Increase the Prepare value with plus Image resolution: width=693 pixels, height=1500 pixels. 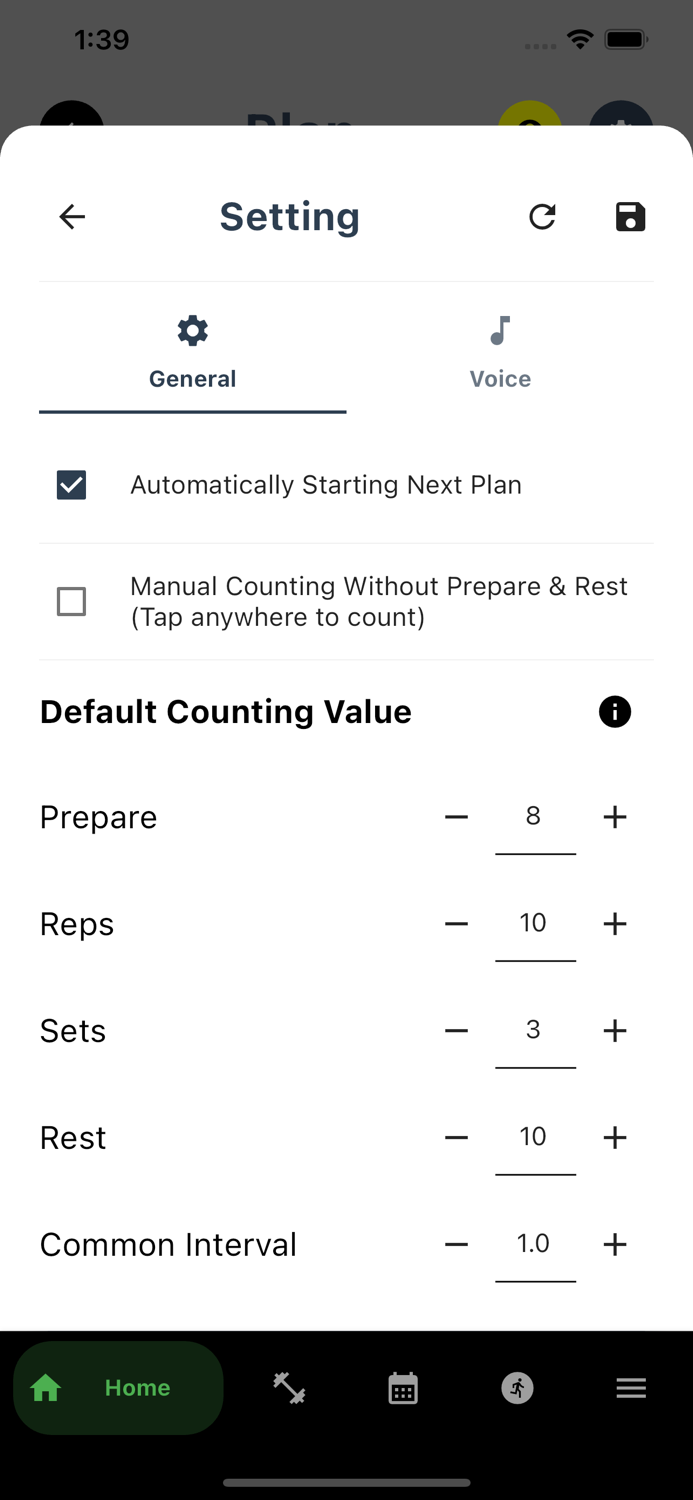click(615, 816)
